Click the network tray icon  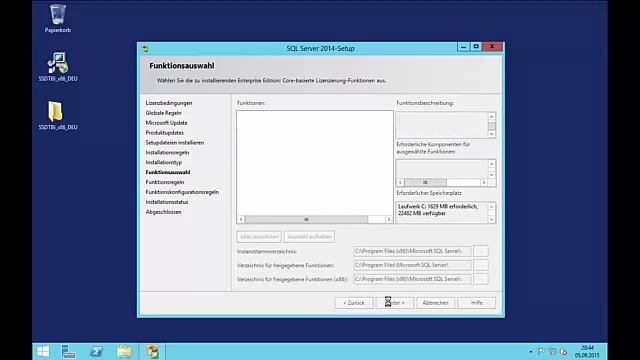[x=553, y=351]
